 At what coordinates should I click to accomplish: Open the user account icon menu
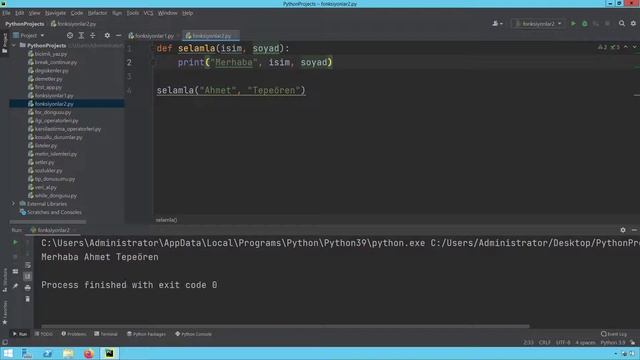(497, 24)
